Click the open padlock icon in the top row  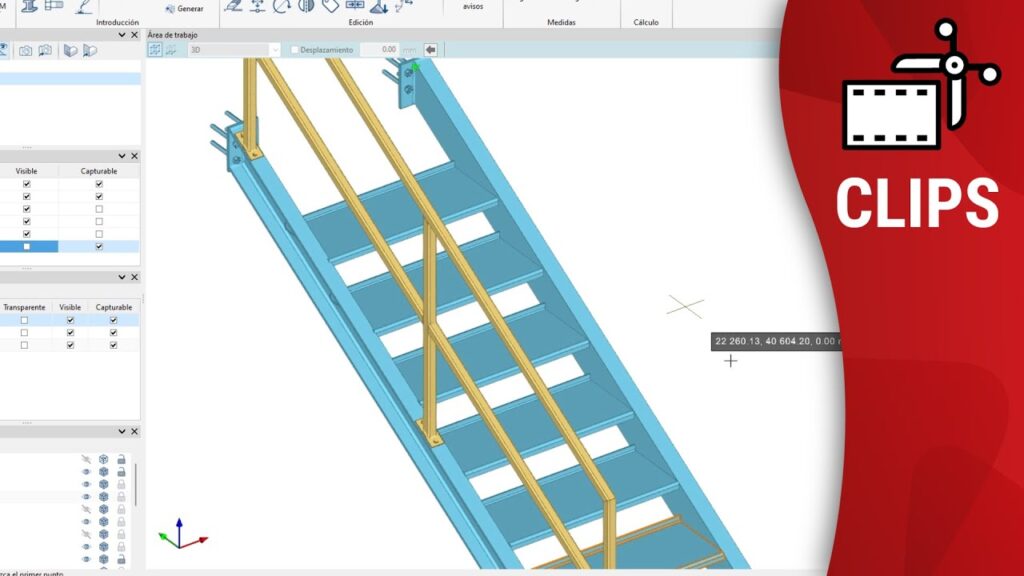[120, 459]
